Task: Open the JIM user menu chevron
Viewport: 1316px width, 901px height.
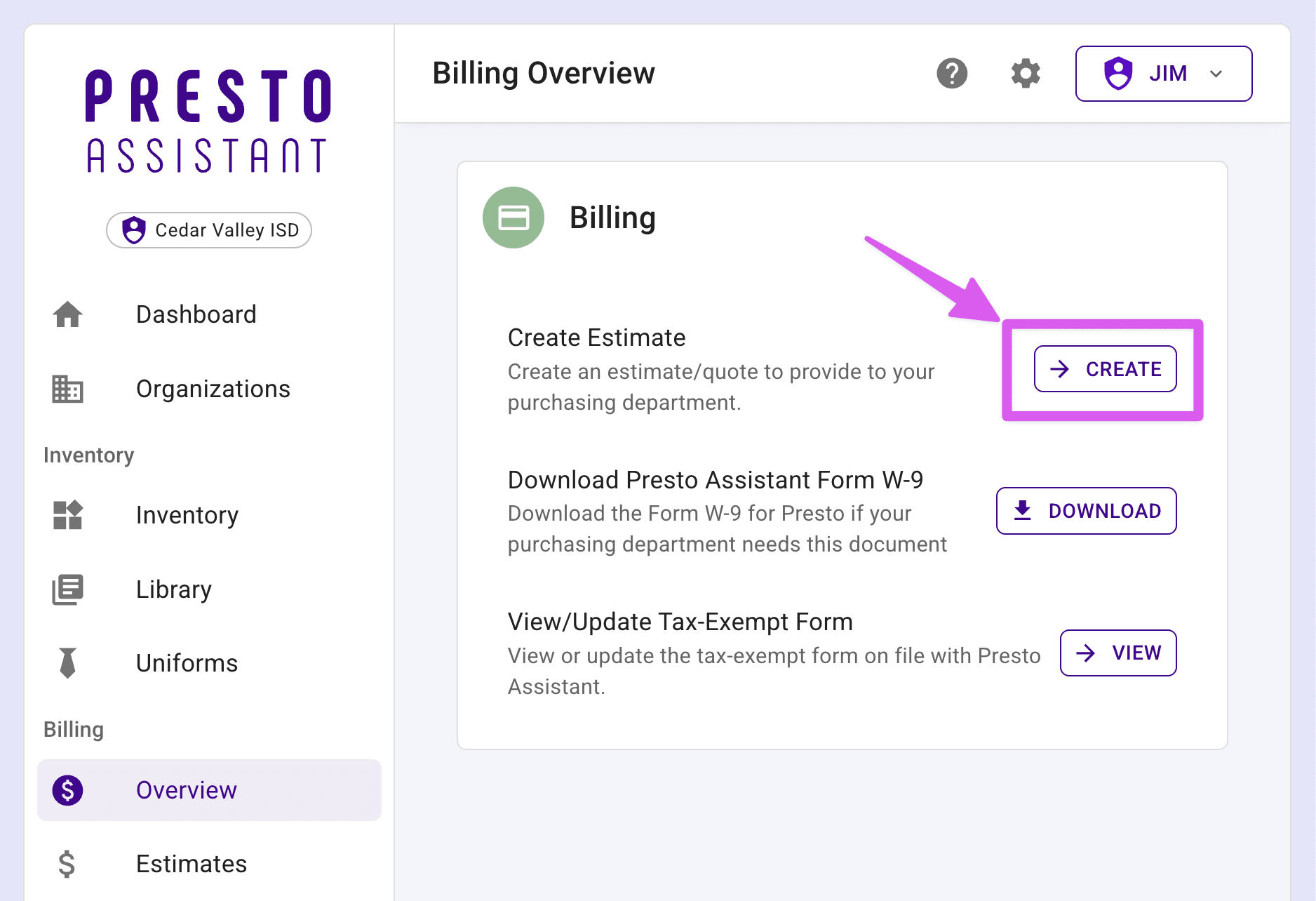Action: (1216, 73)
